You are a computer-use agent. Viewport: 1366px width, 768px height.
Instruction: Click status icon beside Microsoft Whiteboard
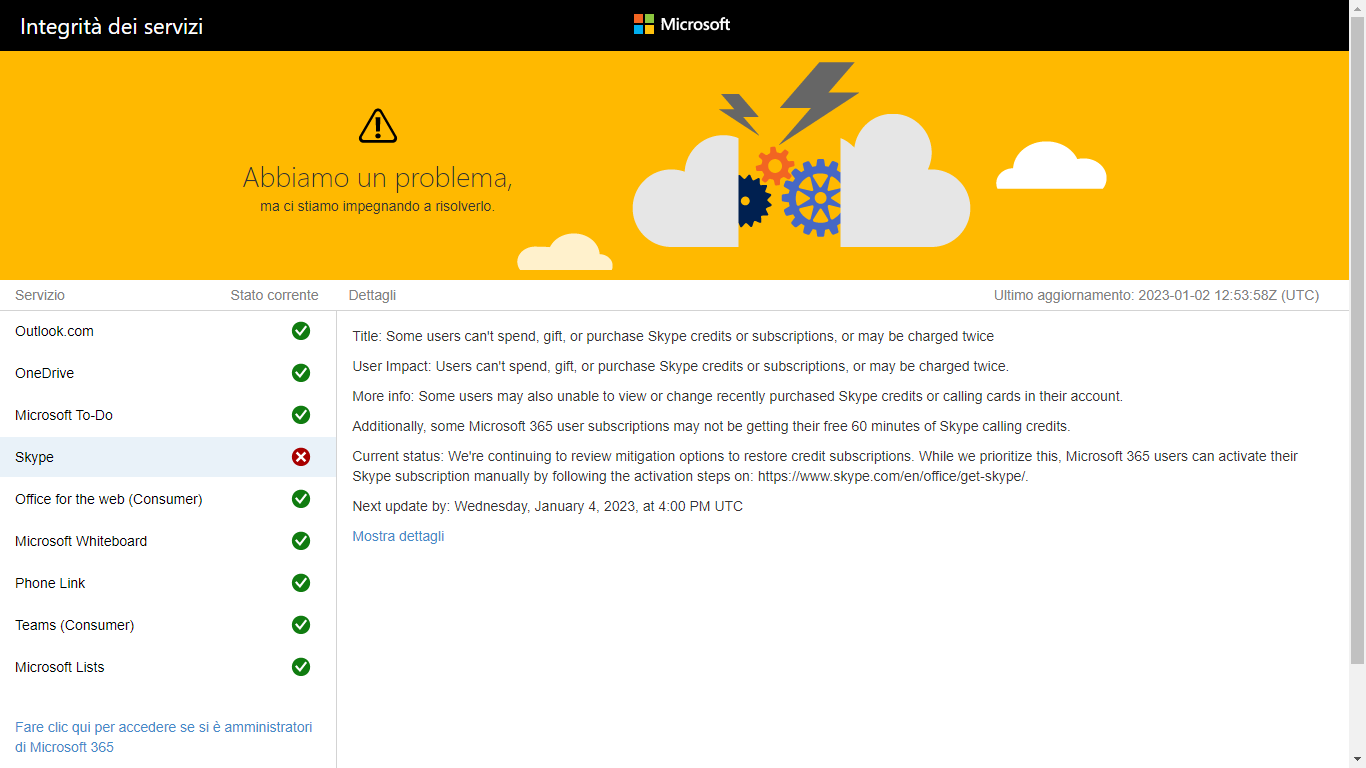[301, 541]
